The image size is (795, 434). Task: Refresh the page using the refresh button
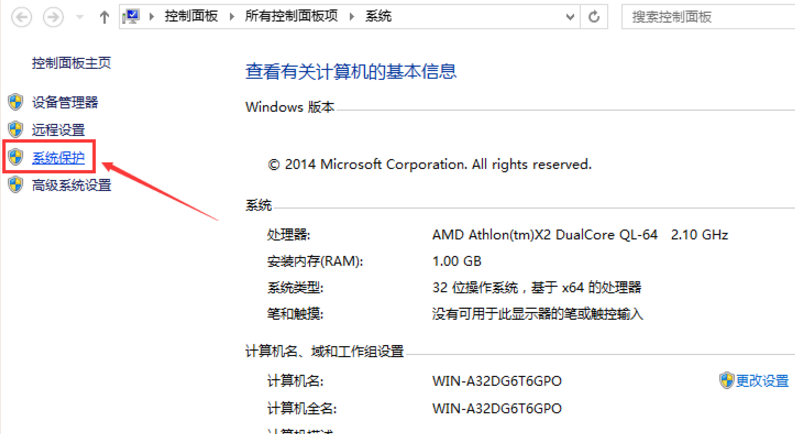594,17
